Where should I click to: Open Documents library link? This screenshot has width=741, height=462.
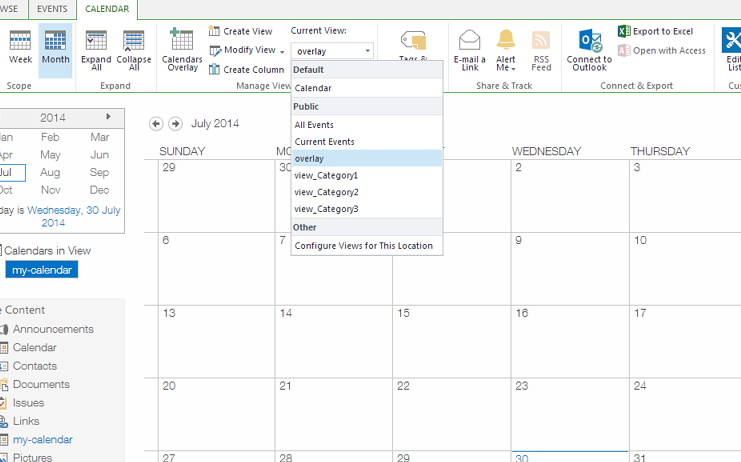[41, 385]
